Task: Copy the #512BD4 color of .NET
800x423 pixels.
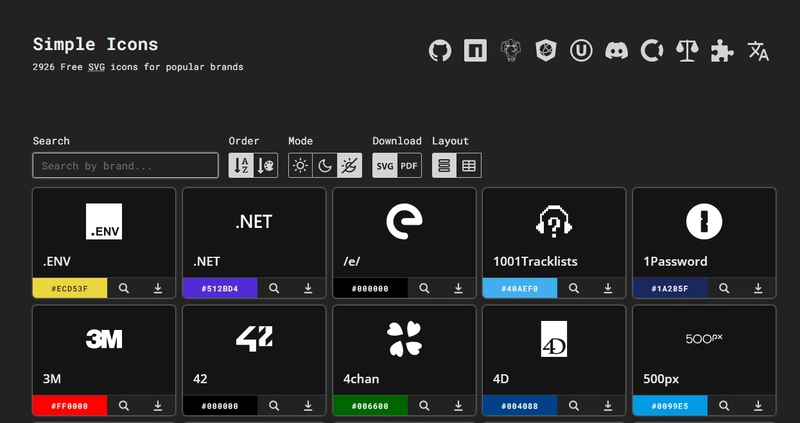Action: tap(220, 288)
